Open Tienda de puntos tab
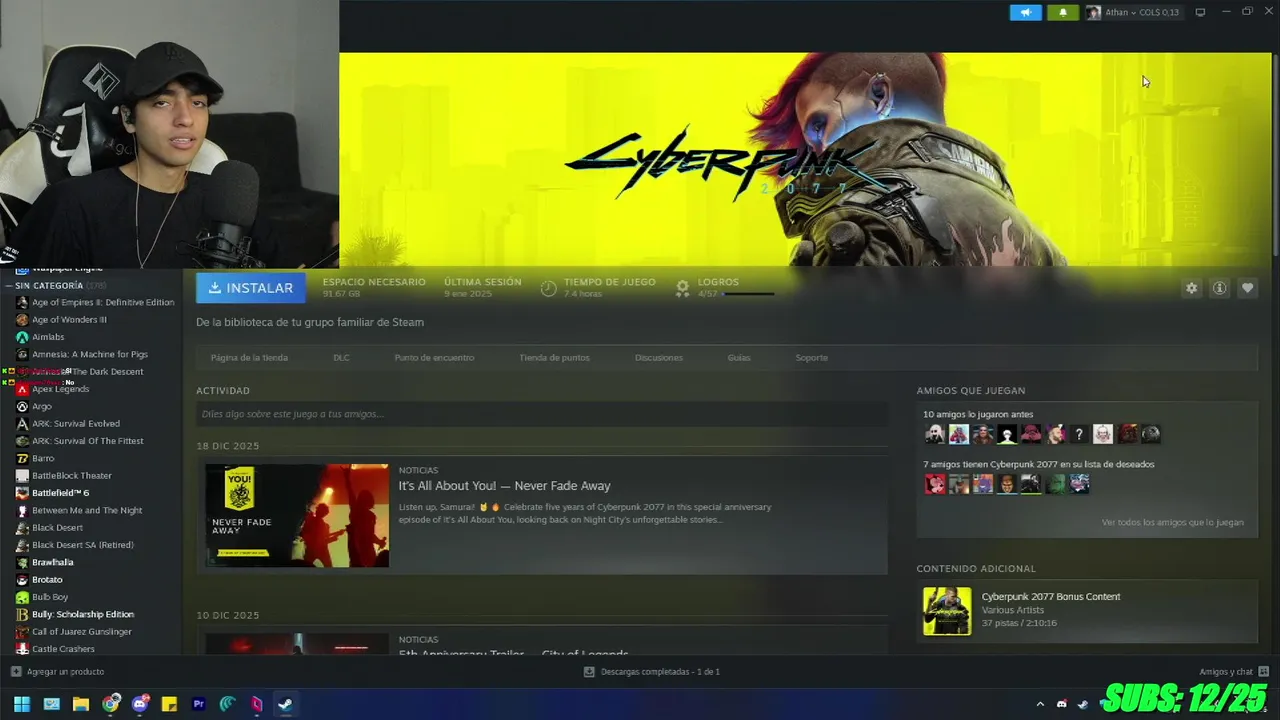Viewport: 1280px width, 720px height. (x=554, y=357)
